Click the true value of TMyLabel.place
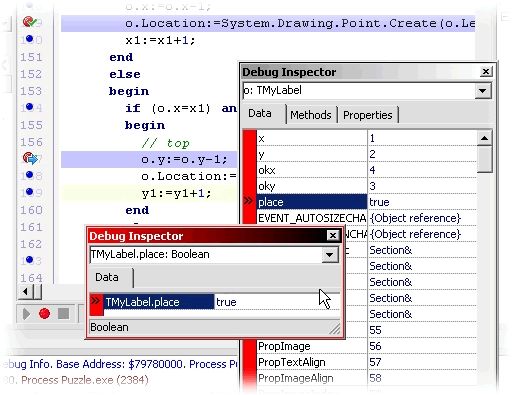 [x=226, y=302]
